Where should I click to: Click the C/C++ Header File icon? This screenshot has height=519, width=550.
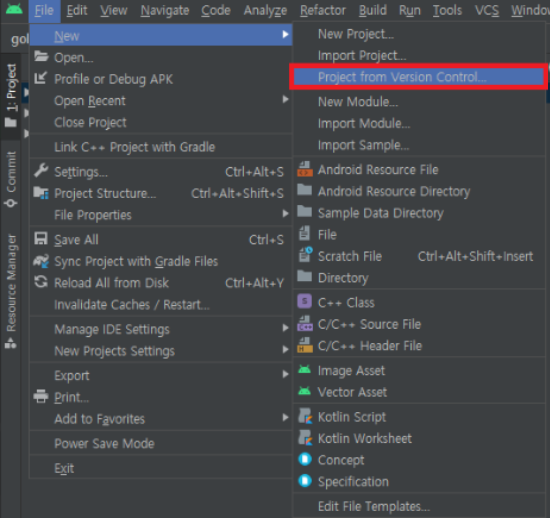click(x=304, y=345)
